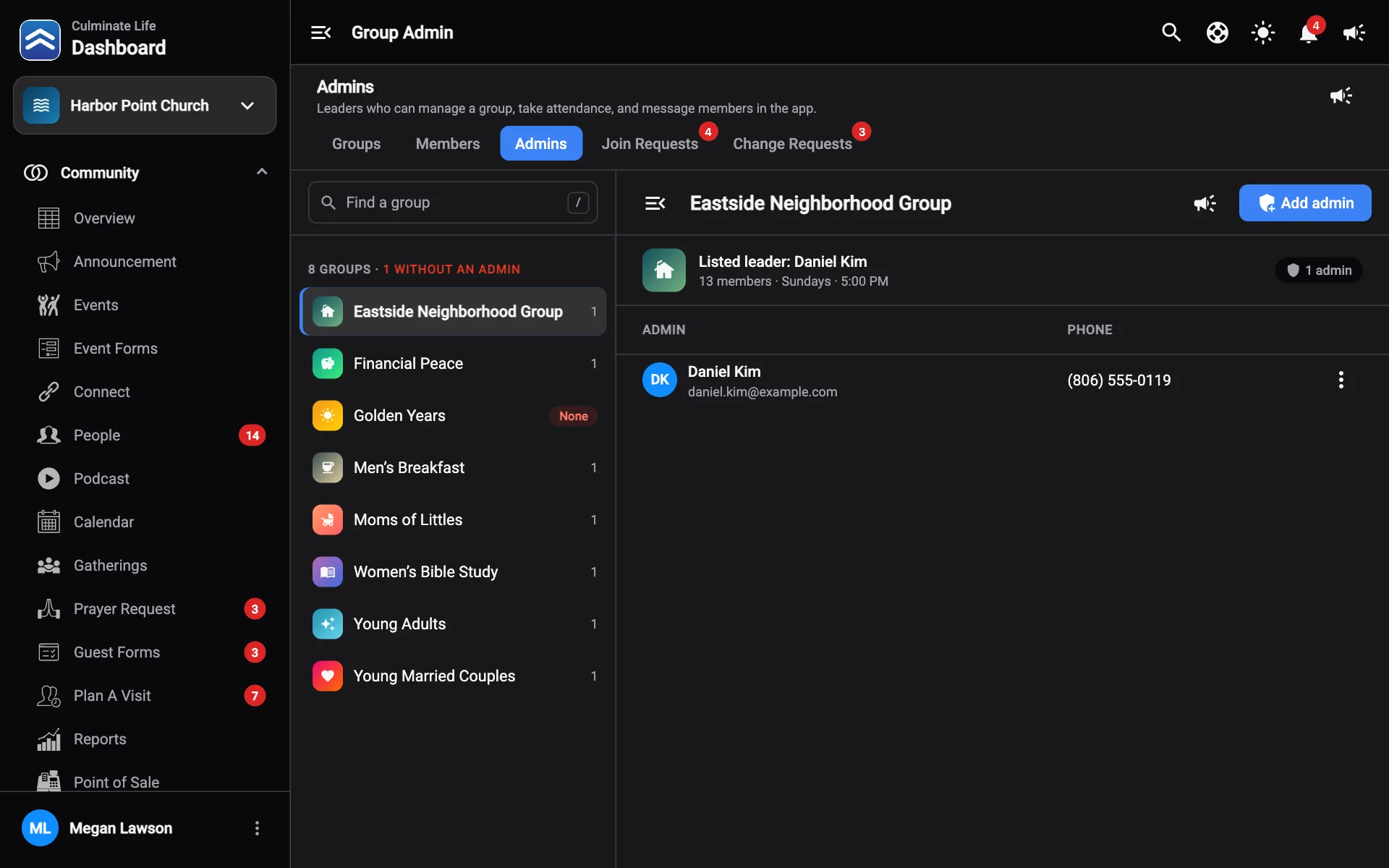
Task: Click phone number (806) 555-0119
Action: pos(1118,380)
